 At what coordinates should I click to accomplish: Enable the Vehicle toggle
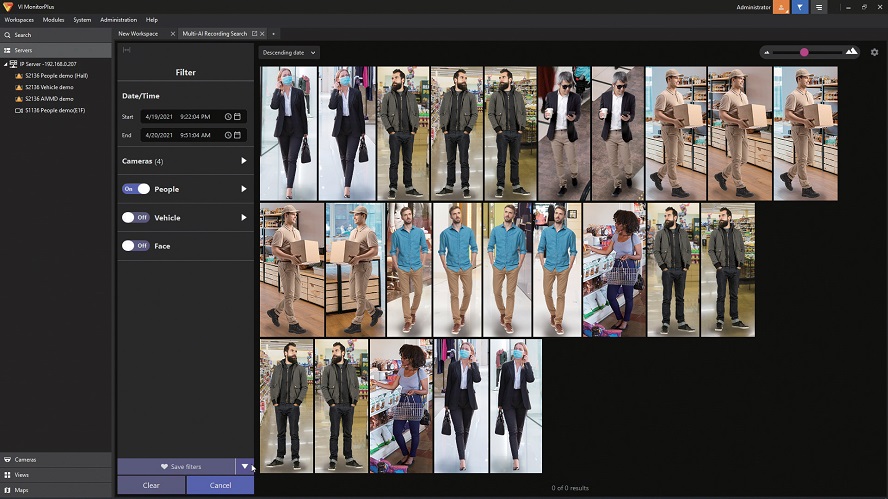pyautogui.click(x=136, y=217)
